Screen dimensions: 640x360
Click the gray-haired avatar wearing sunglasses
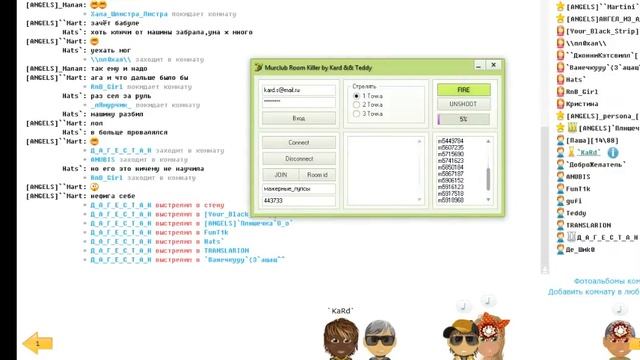pos(380,340)
